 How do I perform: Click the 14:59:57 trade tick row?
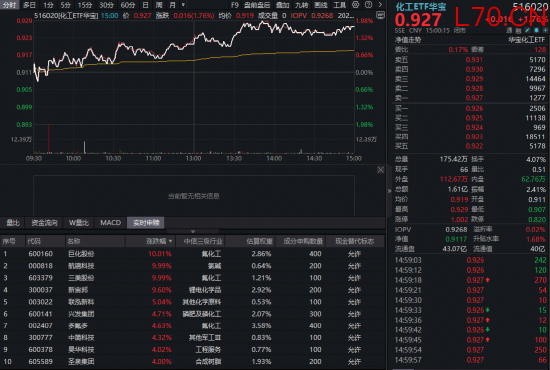(470, 360)
